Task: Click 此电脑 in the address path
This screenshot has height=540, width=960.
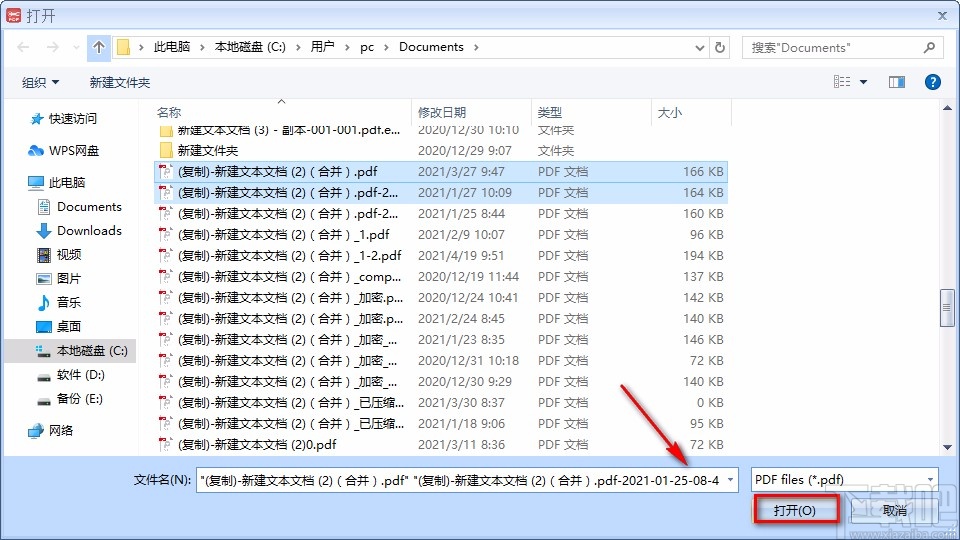Action: 171,47
